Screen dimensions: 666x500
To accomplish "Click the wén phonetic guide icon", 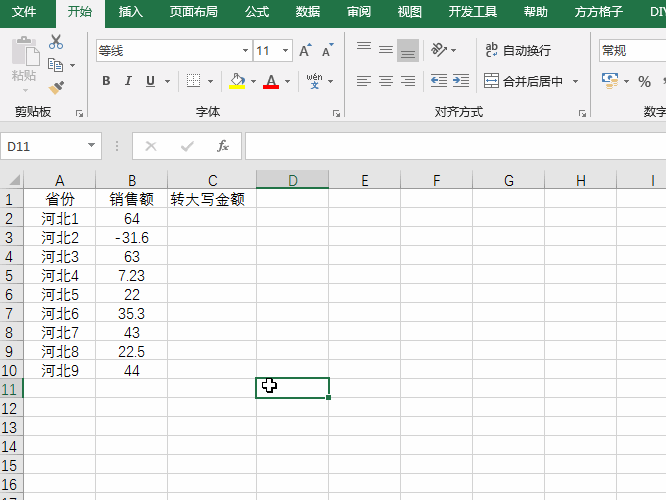I will [x=314, y=81].
